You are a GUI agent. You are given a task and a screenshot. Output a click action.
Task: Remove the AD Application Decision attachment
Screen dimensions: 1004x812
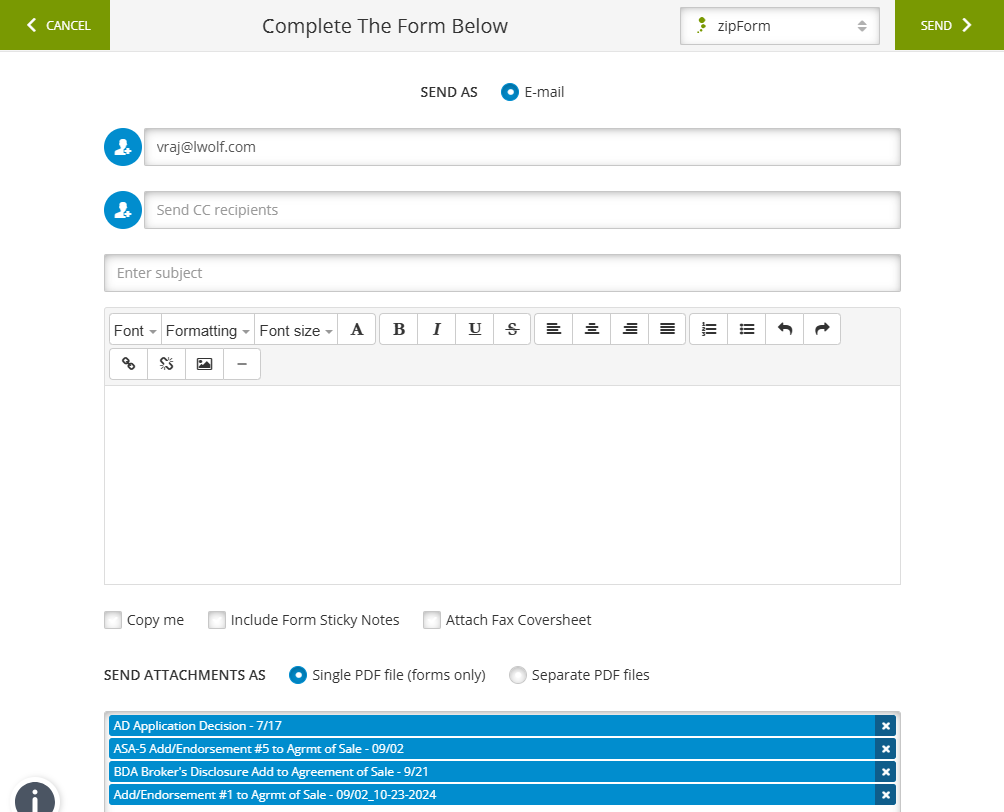(x=886, y=725)
